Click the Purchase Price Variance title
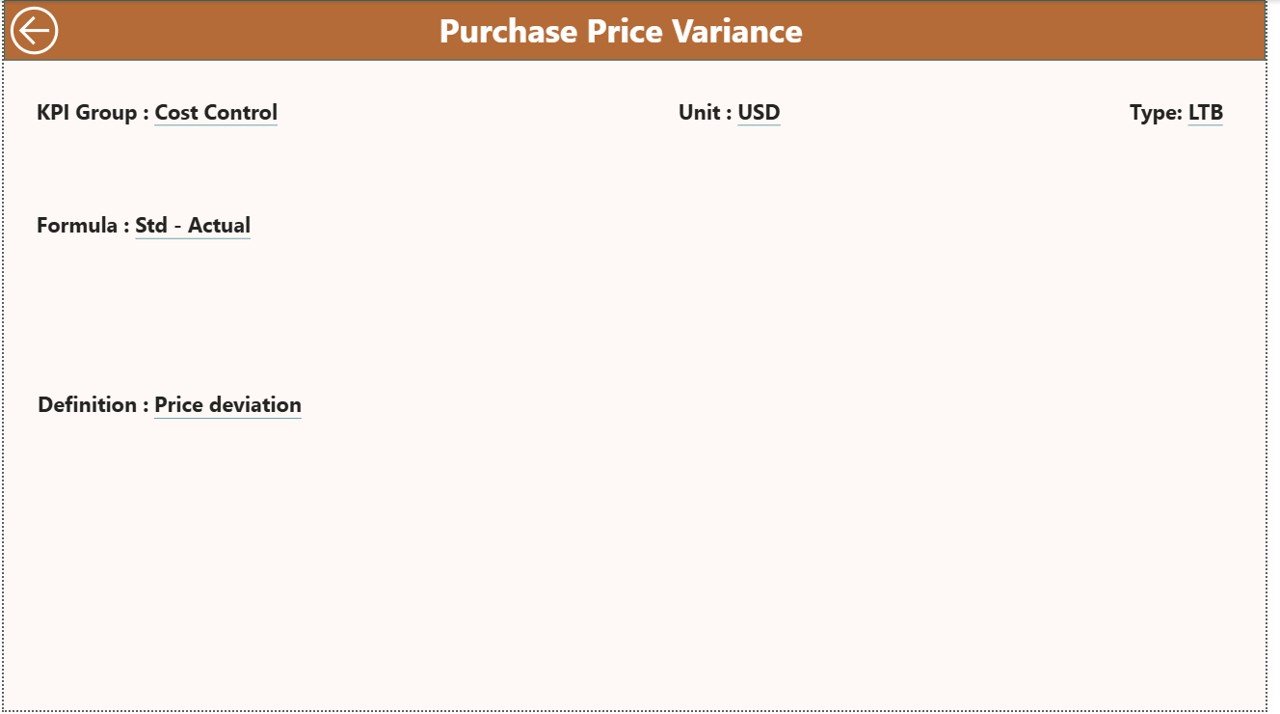 pyautogui.click(x=620, y=31)
